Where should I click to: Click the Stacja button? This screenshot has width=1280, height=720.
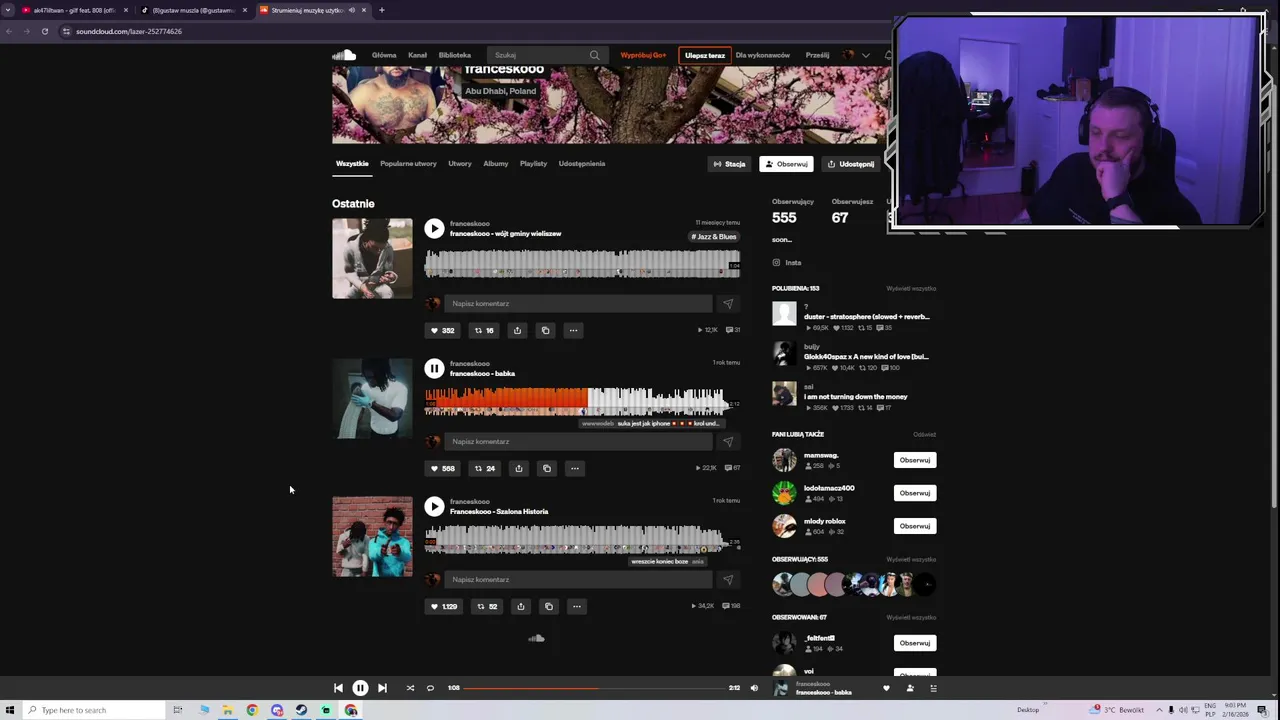[x=729, y=164]
